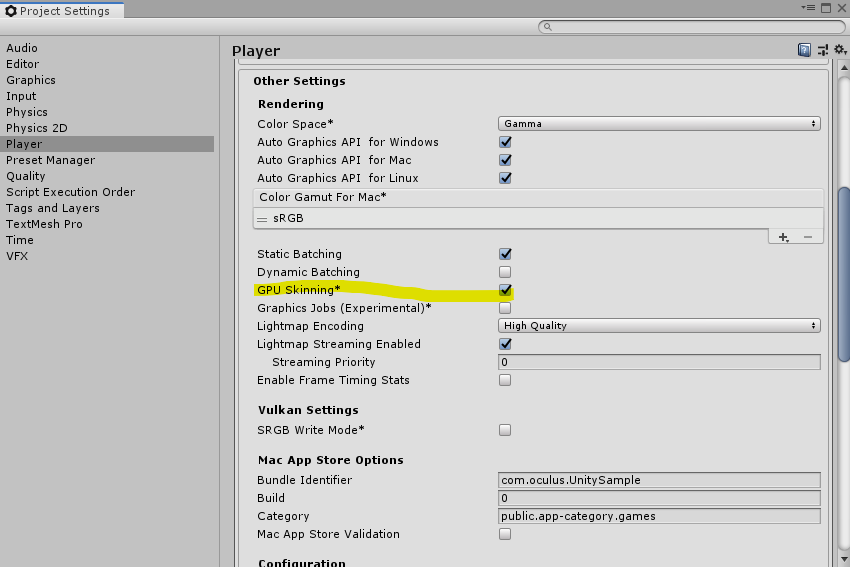Open the Player help reference icon
The width and height of the screenshot is (850, 567).
point(804,50)
